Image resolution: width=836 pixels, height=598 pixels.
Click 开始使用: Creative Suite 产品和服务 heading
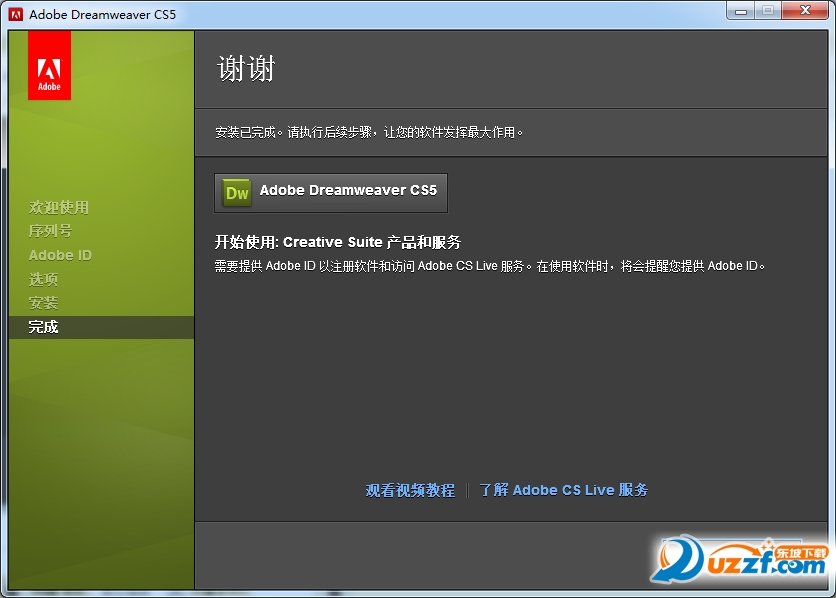[x=337, y=242]
